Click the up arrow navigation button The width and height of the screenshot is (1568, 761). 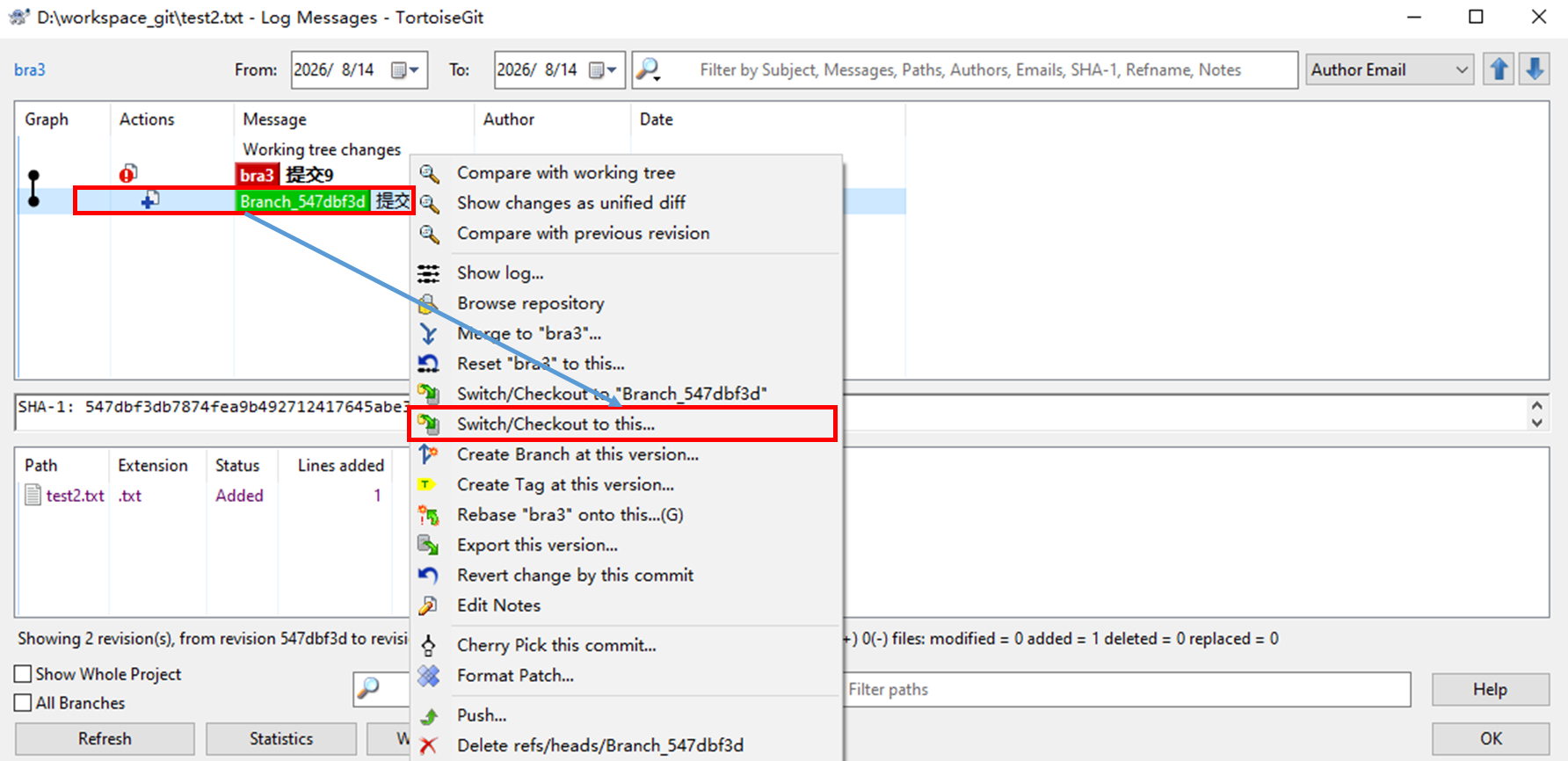1499,69
